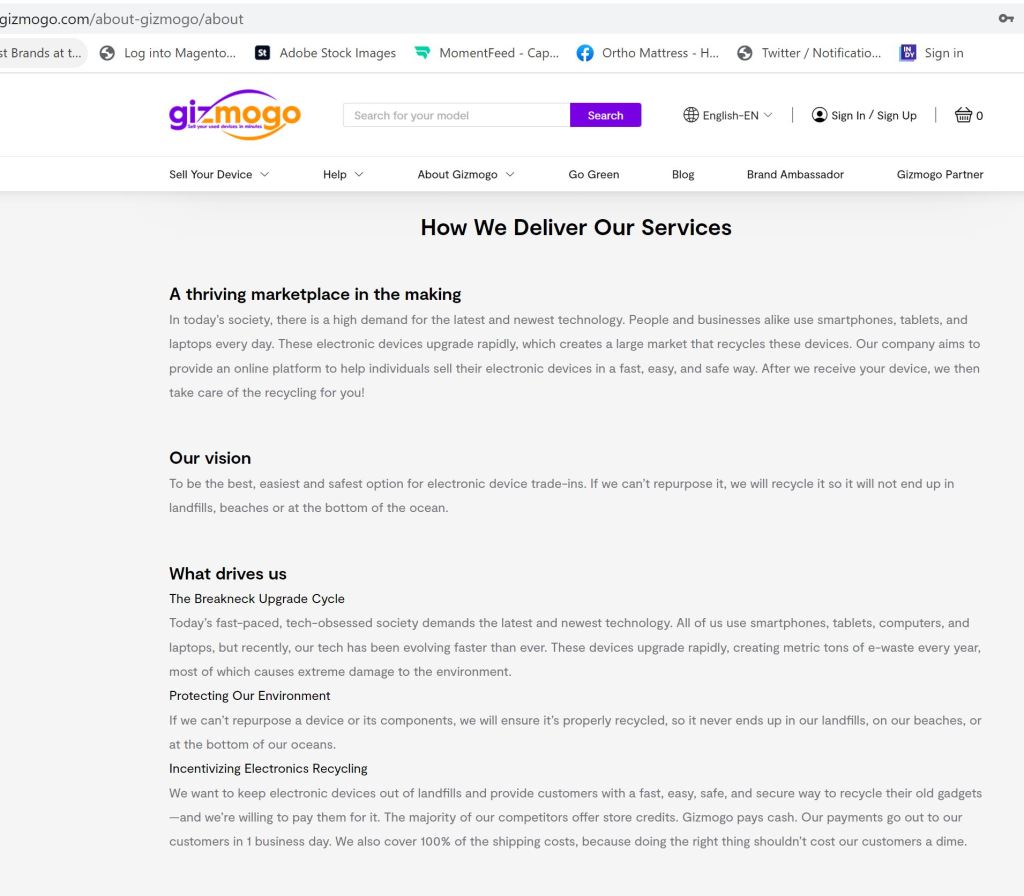Click the Gizmogo logo
Image resolution: width=1024 pixels, height=896 pixels.
tap(235, 115)
